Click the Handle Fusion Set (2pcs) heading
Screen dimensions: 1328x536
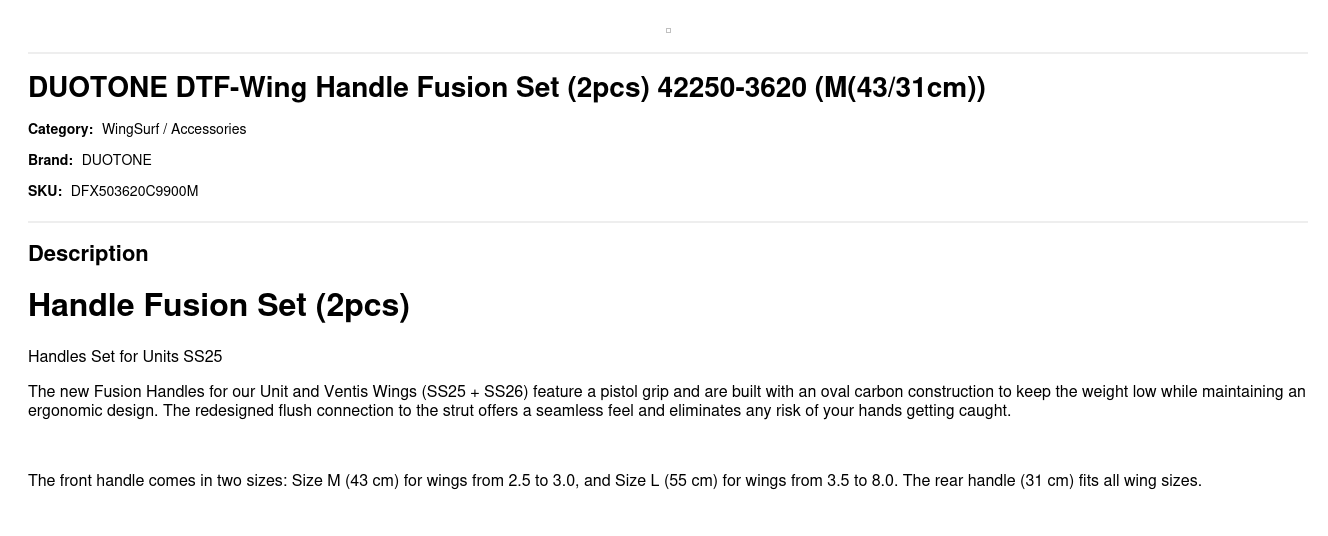pos(219,305)
